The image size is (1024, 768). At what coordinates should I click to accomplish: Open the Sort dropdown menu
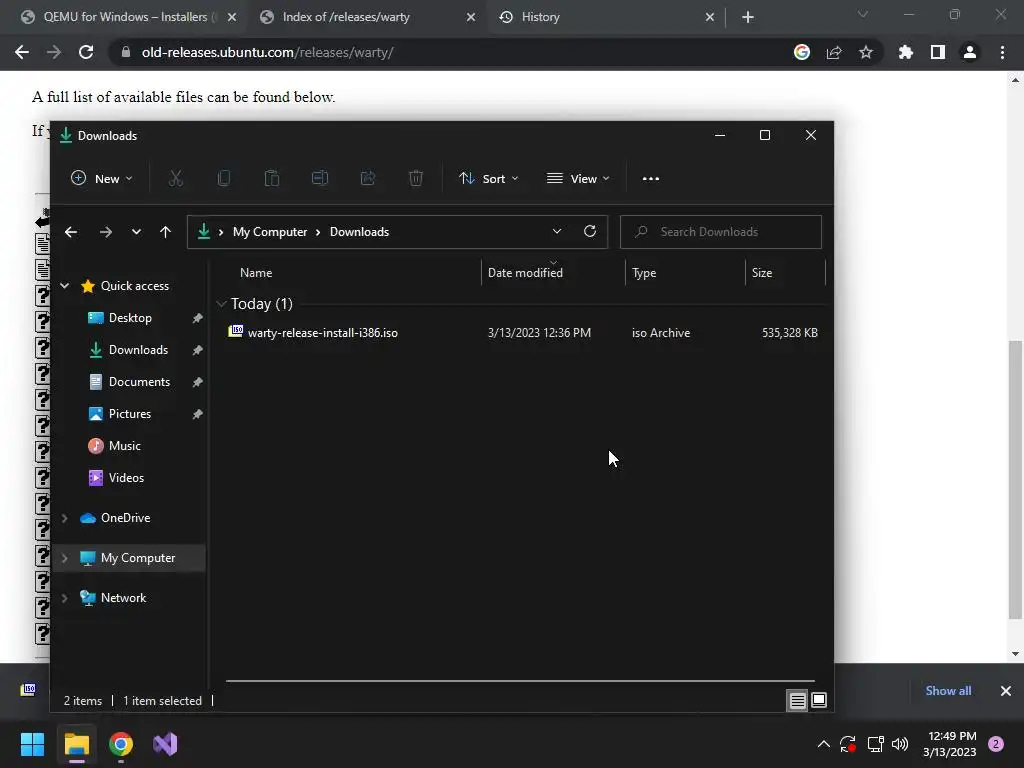point(488,178)
